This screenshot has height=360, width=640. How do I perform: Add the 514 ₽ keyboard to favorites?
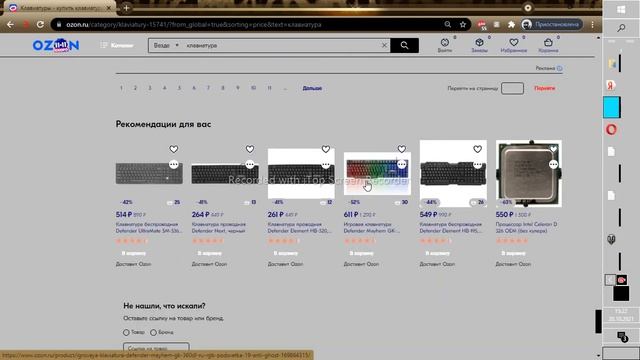174,149
